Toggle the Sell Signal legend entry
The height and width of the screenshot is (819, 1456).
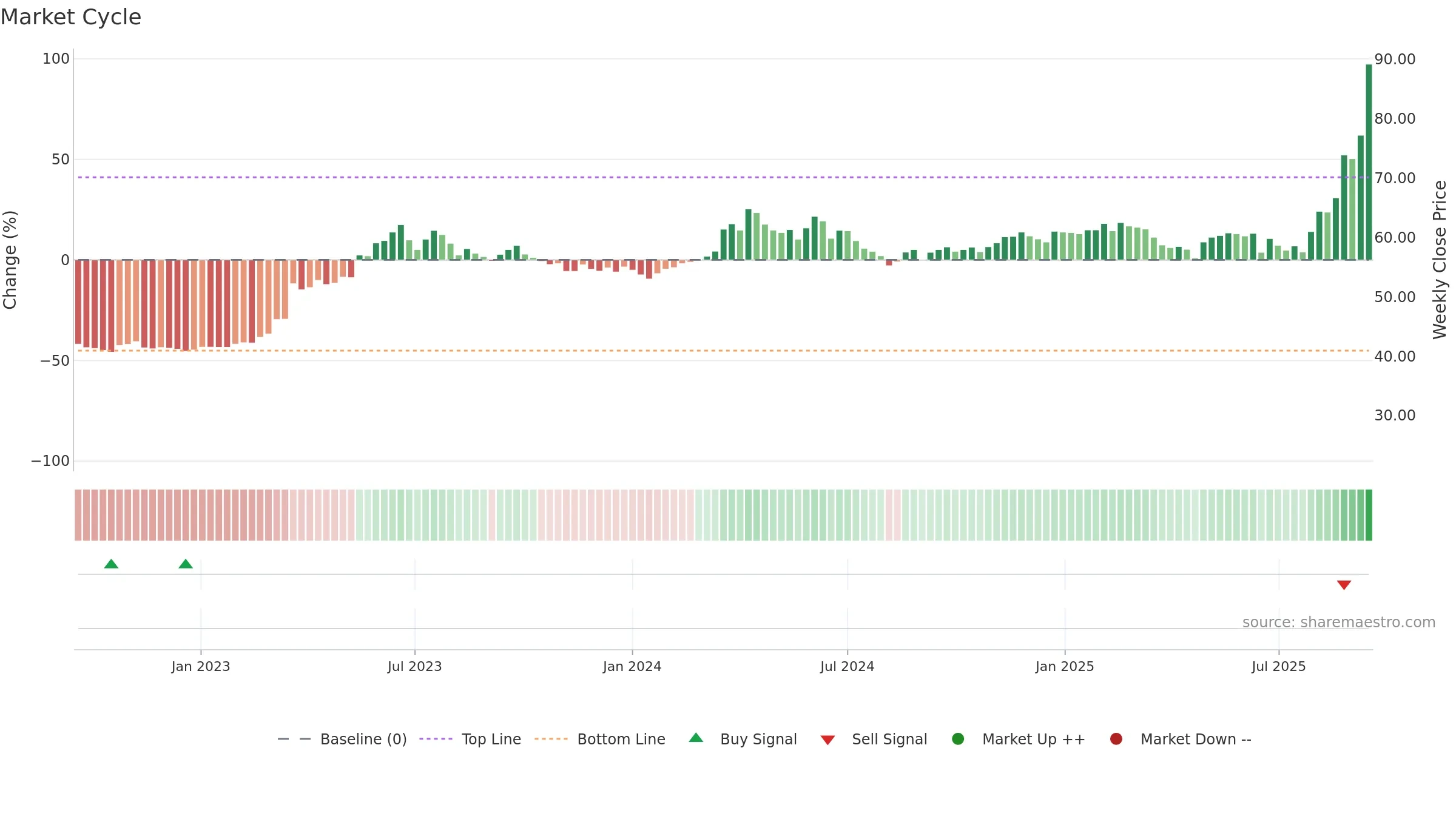(874, 739)
